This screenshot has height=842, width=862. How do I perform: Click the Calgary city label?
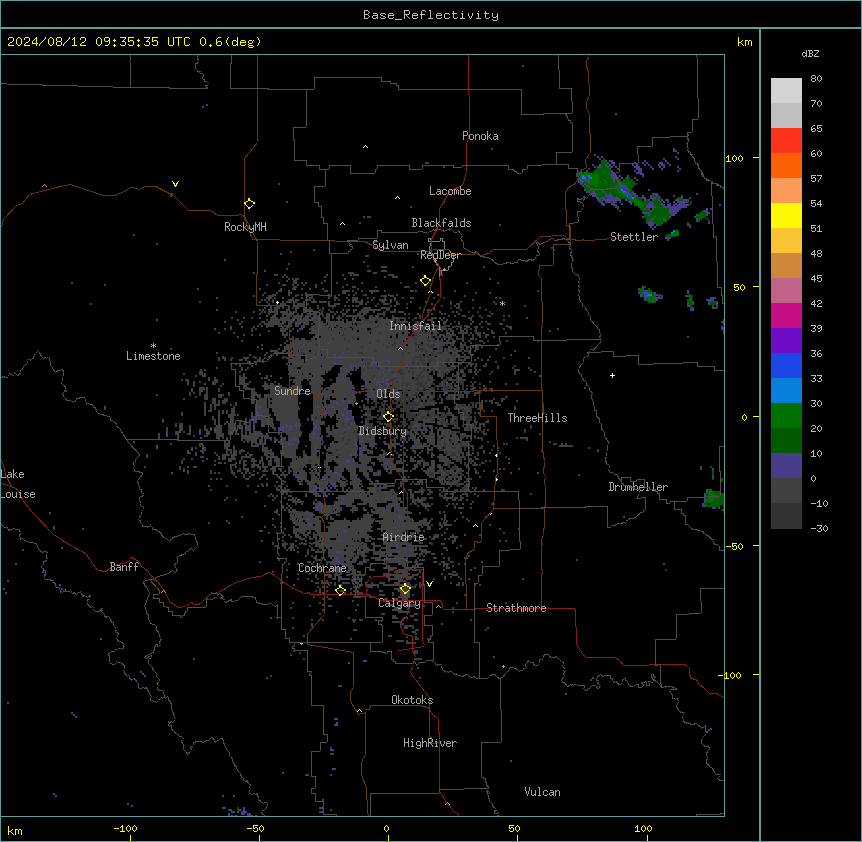tap(400, 603)
